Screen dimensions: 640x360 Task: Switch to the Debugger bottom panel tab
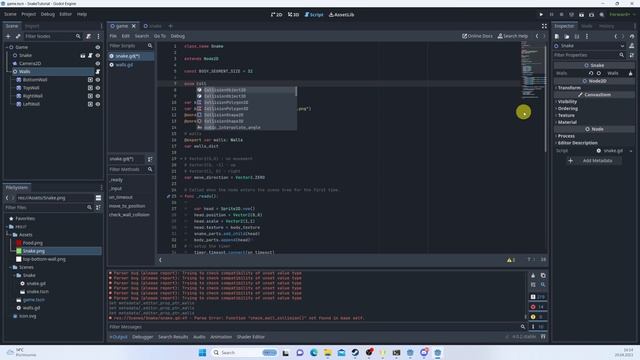142,337
